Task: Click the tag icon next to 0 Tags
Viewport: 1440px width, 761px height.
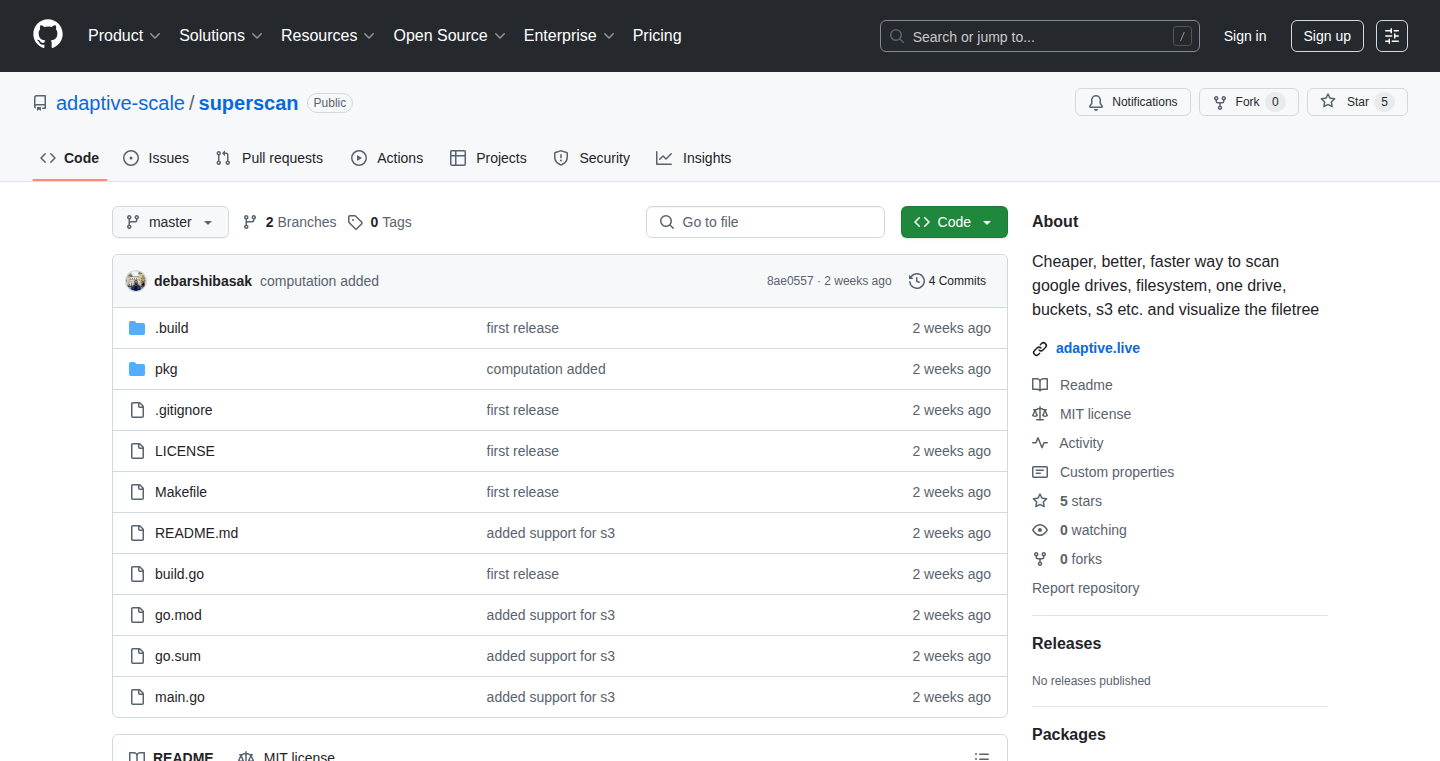Action: (x=355, y=222)
